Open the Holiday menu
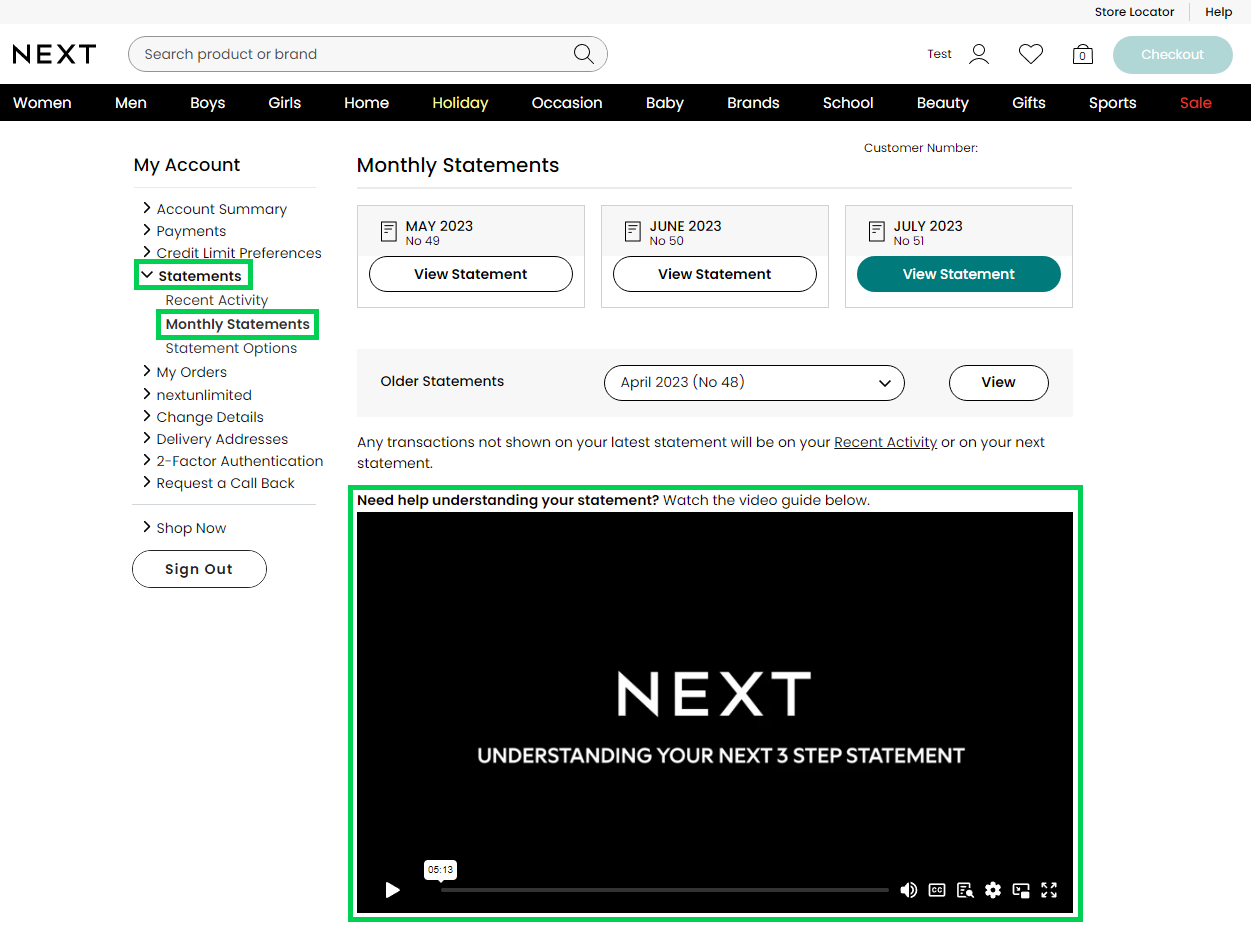This screenshot has width=1251, height=926. [460, 103]
